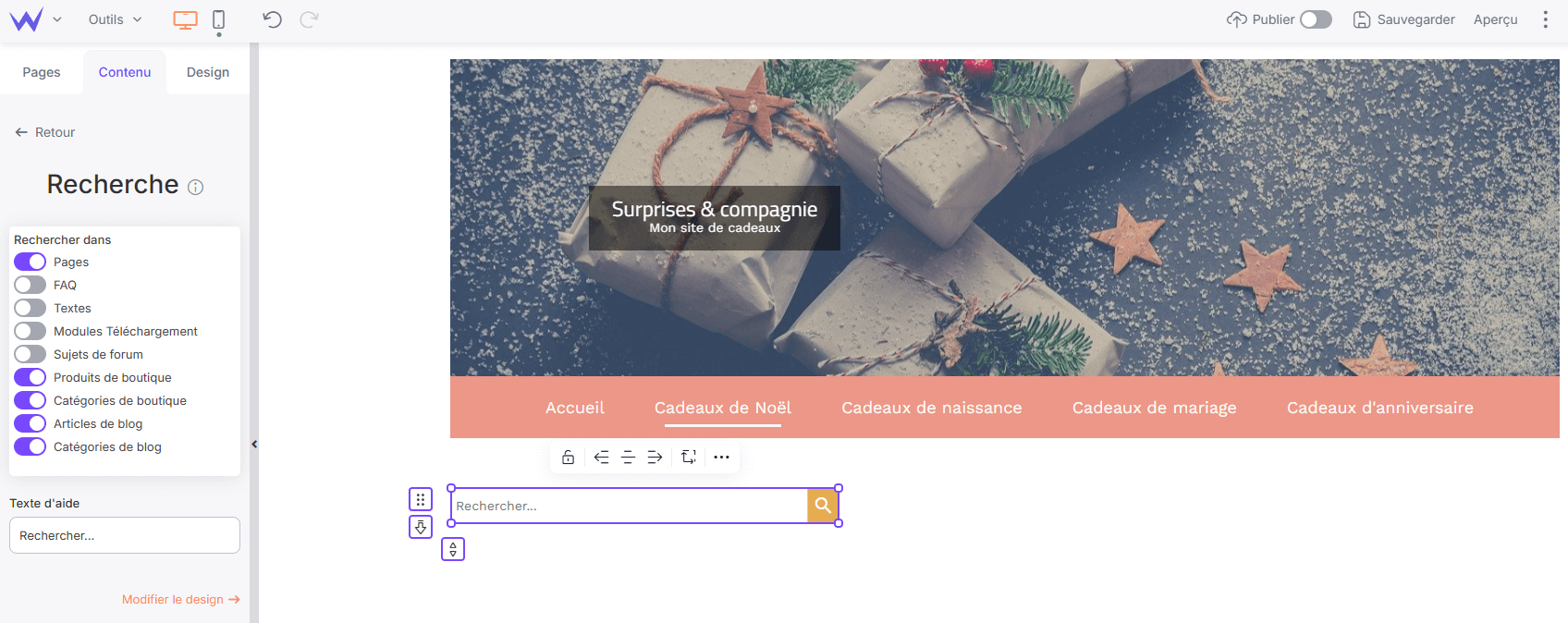Enable searching in FAQ
Viewport: 1568px width, 623px height.
tap(30, 285)
